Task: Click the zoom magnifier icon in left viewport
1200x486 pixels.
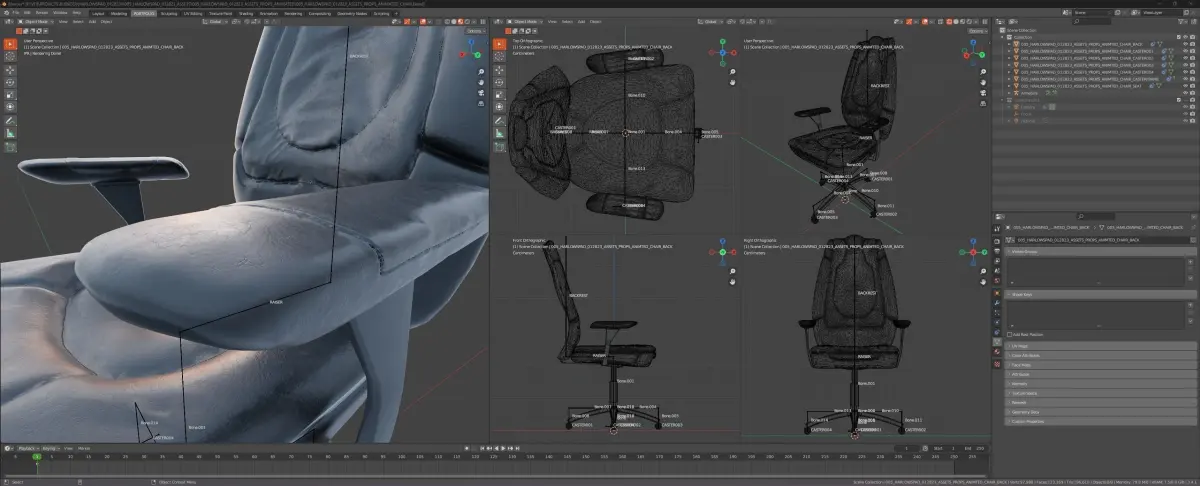Action: pos(481,72)
